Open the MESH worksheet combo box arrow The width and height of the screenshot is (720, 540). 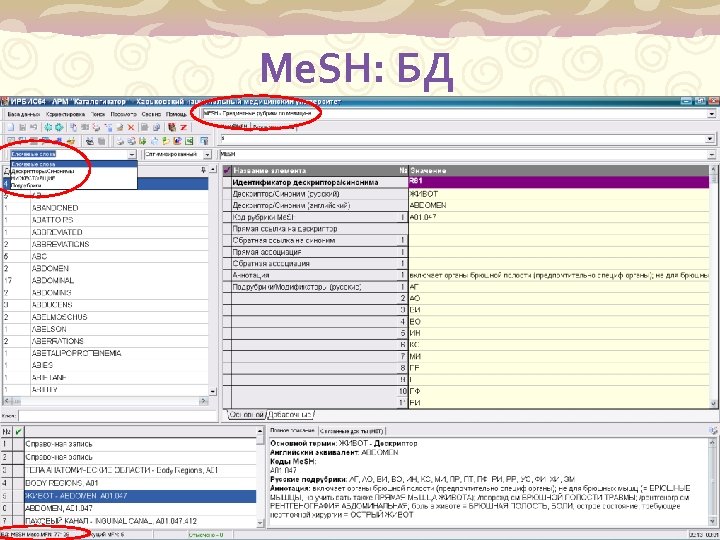click(711, 155)
